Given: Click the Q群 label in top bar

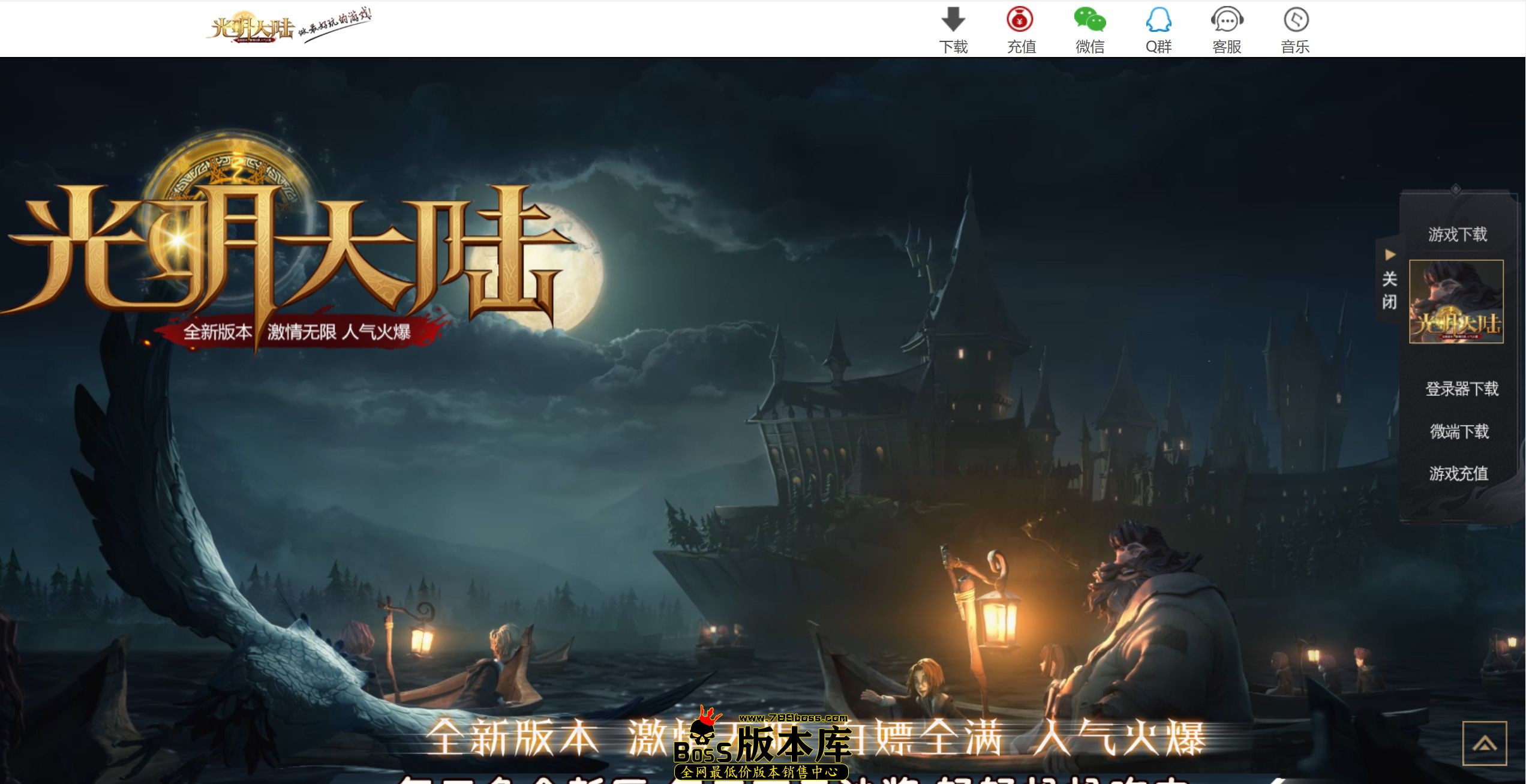Looking at the screenshot, I should click(1158, 47).
